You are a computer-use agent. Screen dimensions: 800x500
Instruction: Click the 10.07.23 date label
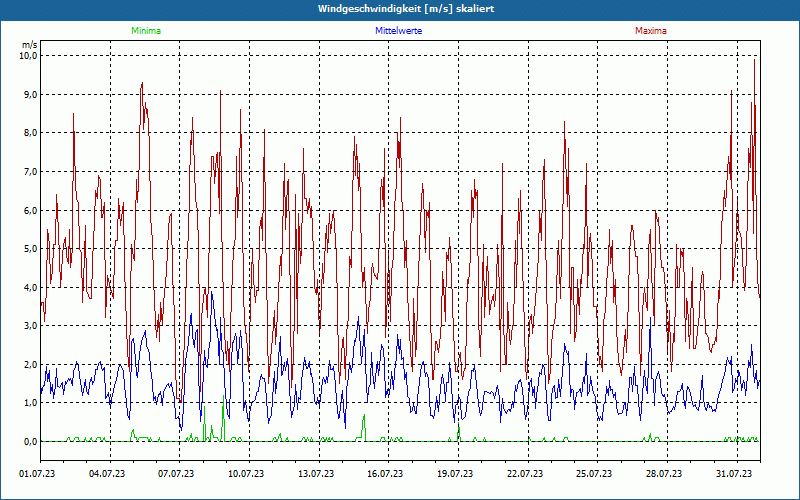tap(246, 474)
